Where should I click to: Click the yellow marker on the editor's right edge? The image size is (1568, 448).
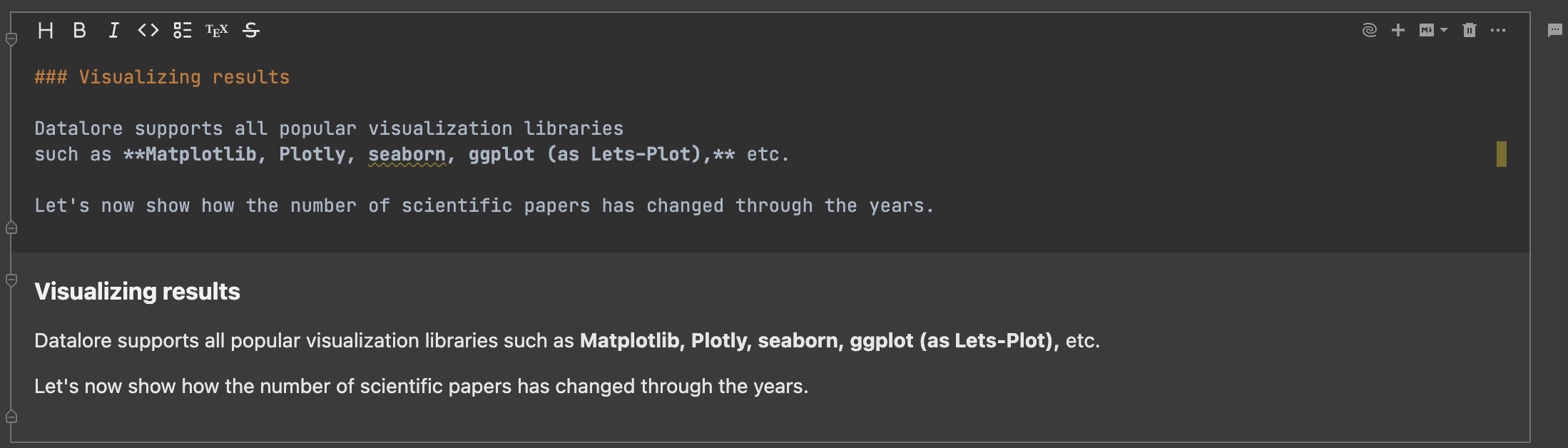(x=1502, y=153)
